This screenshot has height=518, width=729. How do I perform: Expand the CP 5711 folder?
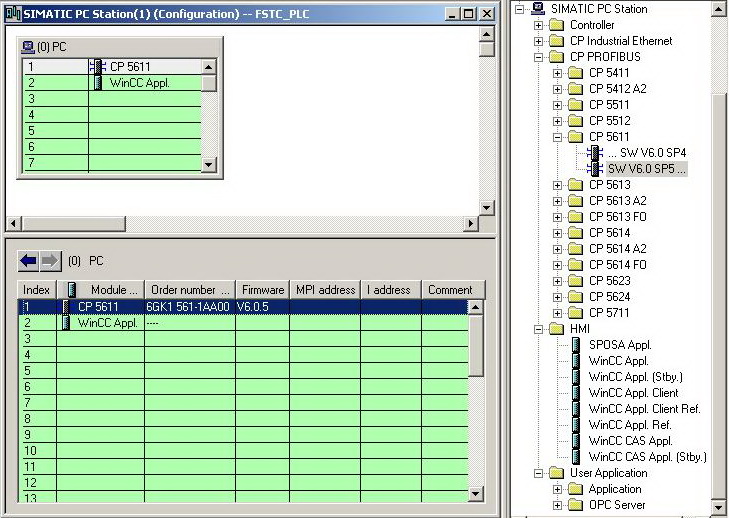(557, 313)
